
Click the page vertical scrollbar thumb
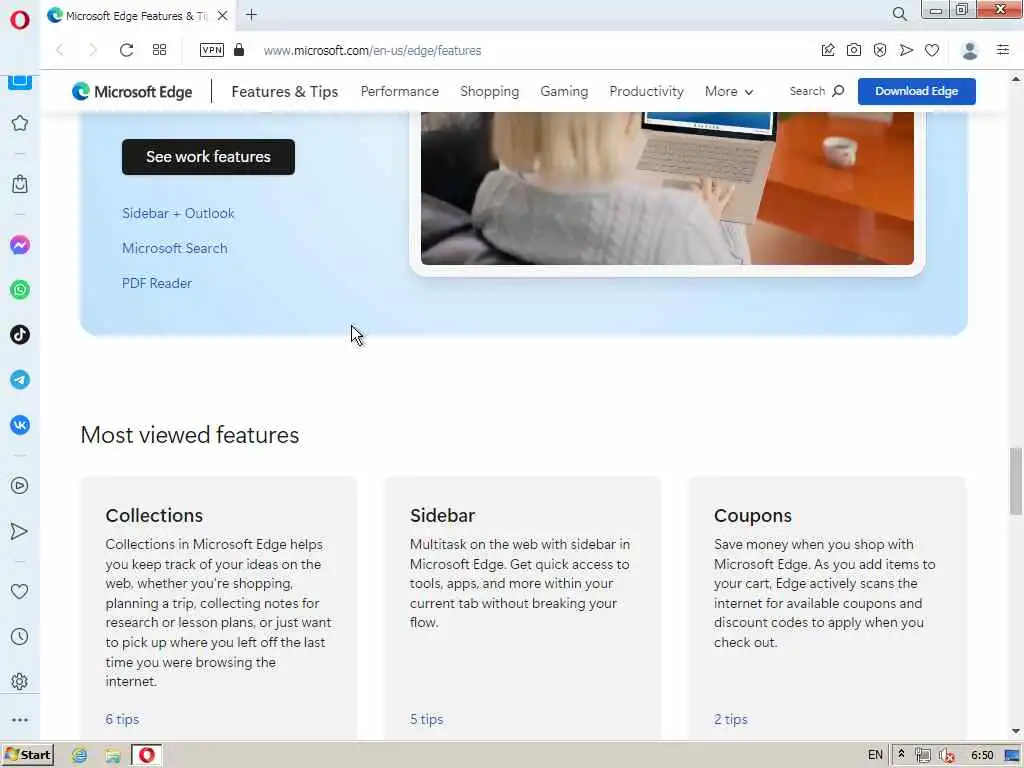pos(1016,481)
